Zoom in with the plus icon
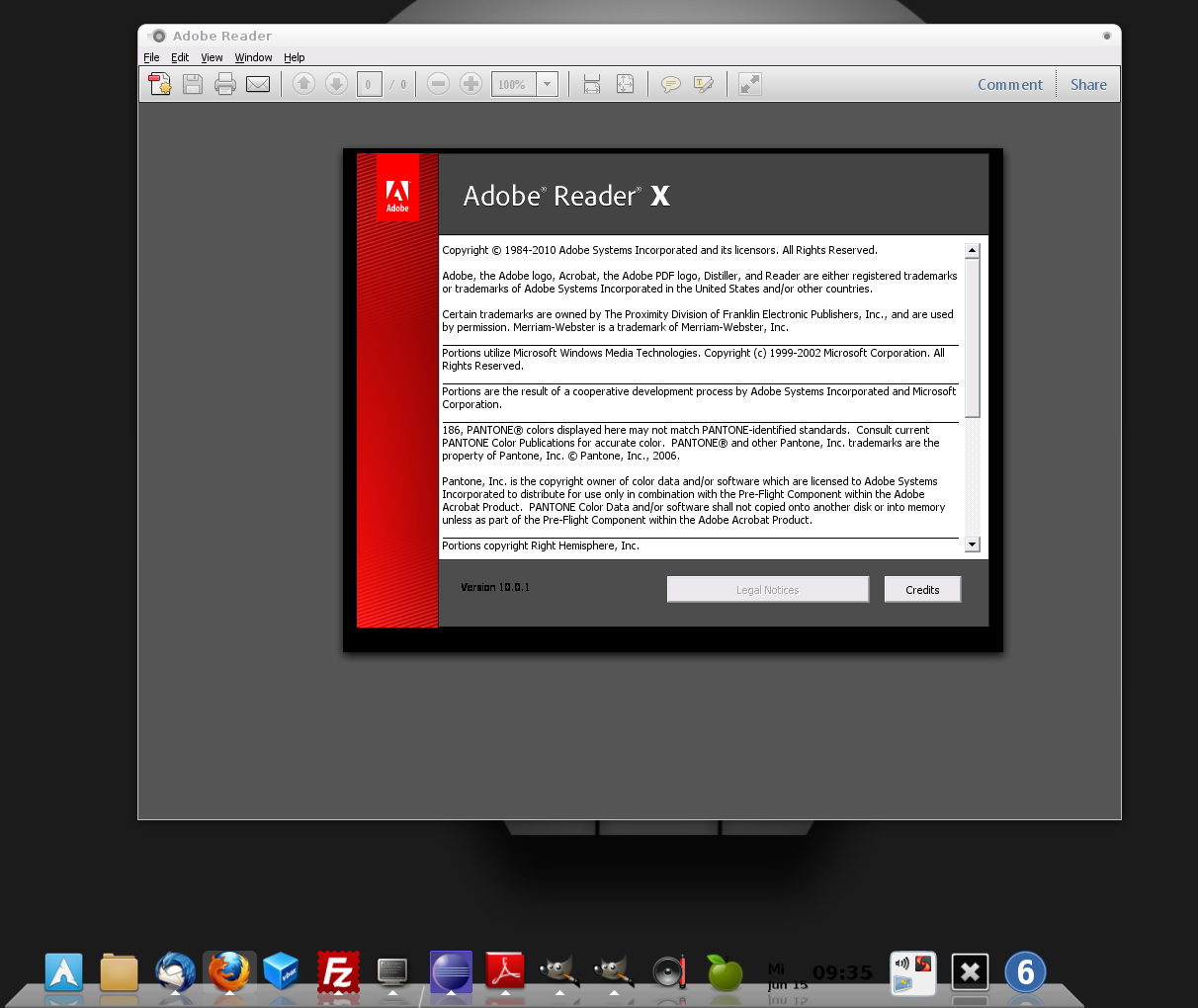Image resolution: width=1198 pixels, height=1008 pixels. click(471, 84)
